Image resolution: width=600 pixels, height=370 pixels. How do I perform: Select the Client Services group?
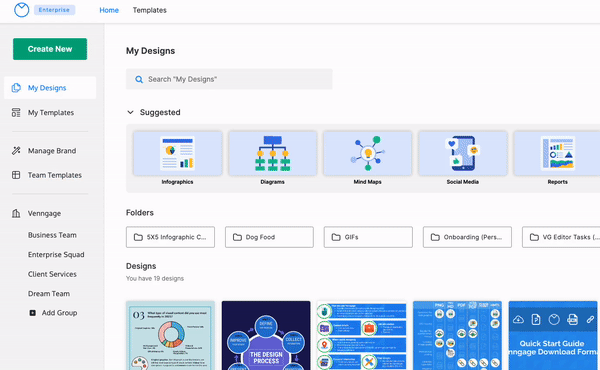click(x=52, y=274)
